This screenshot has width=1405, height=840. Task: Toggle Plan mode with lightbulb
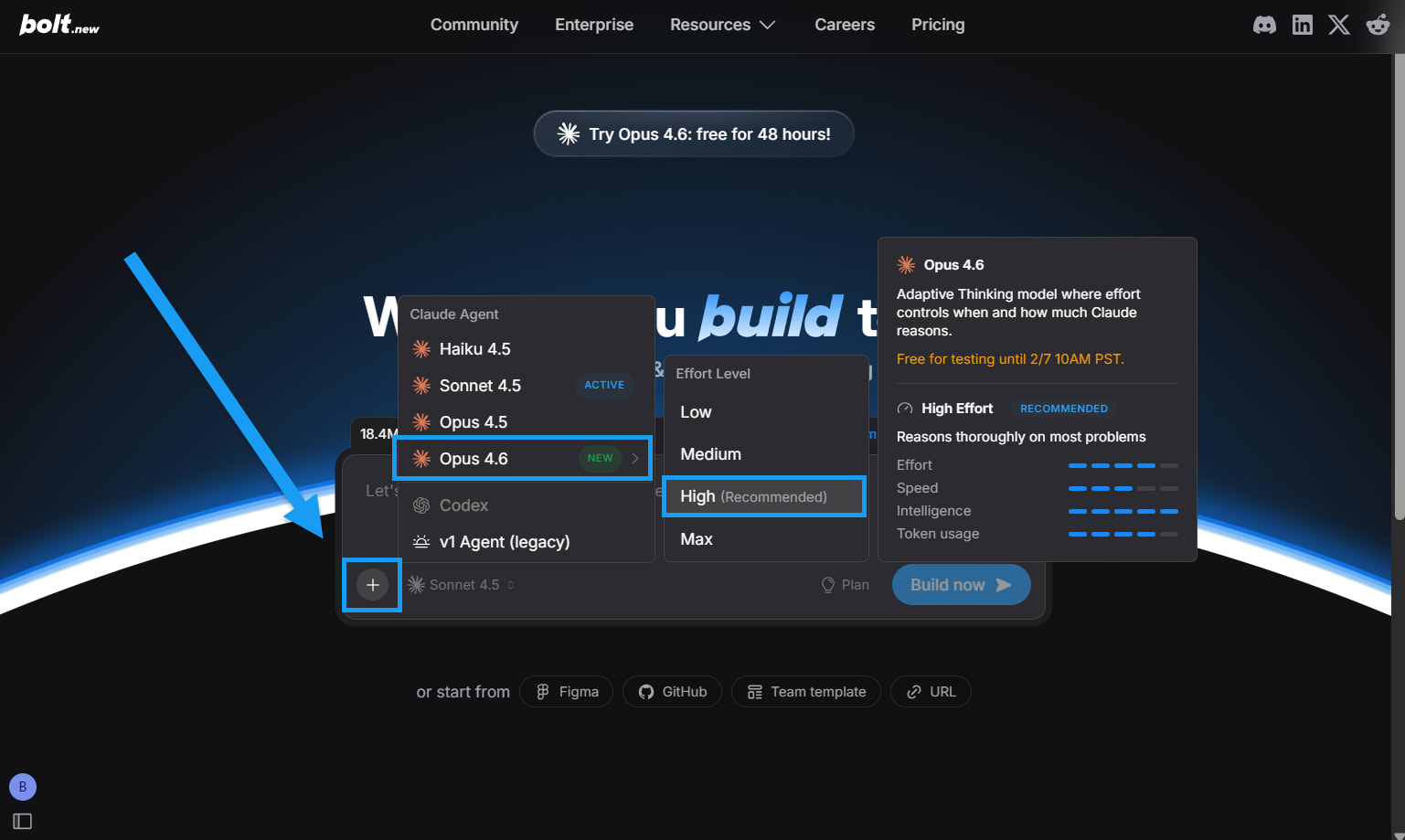tap(846, 585)
